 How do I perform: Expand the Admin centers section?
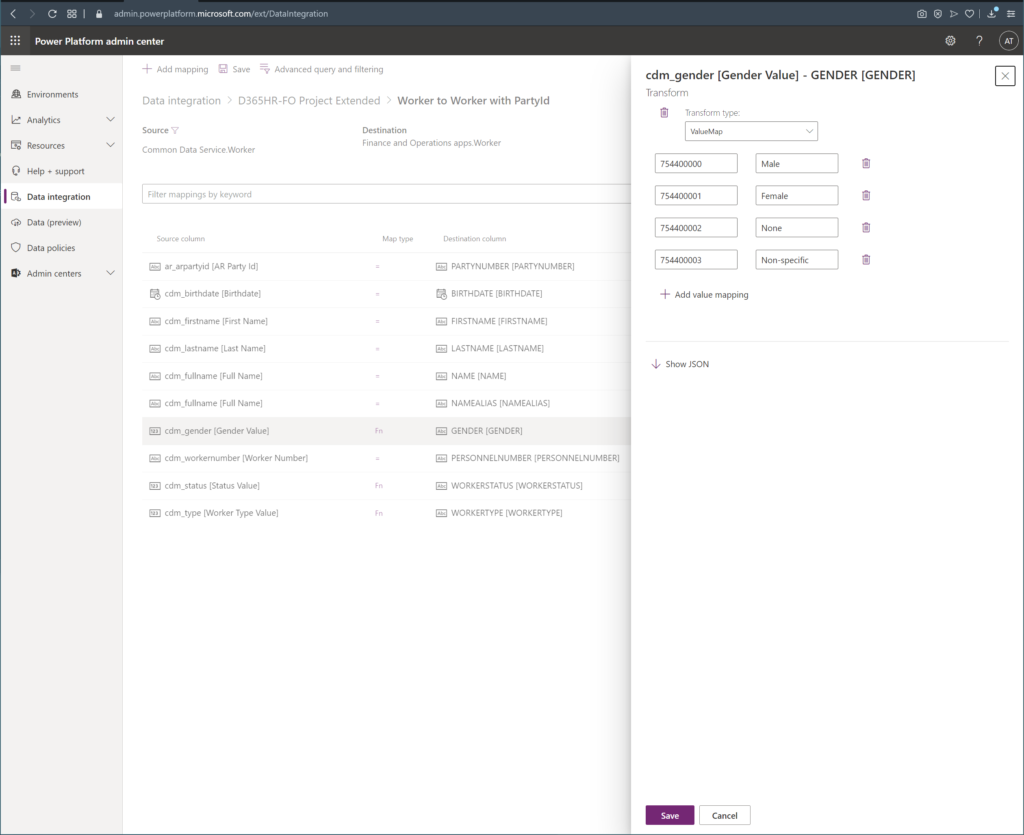(x=110, y=273)
